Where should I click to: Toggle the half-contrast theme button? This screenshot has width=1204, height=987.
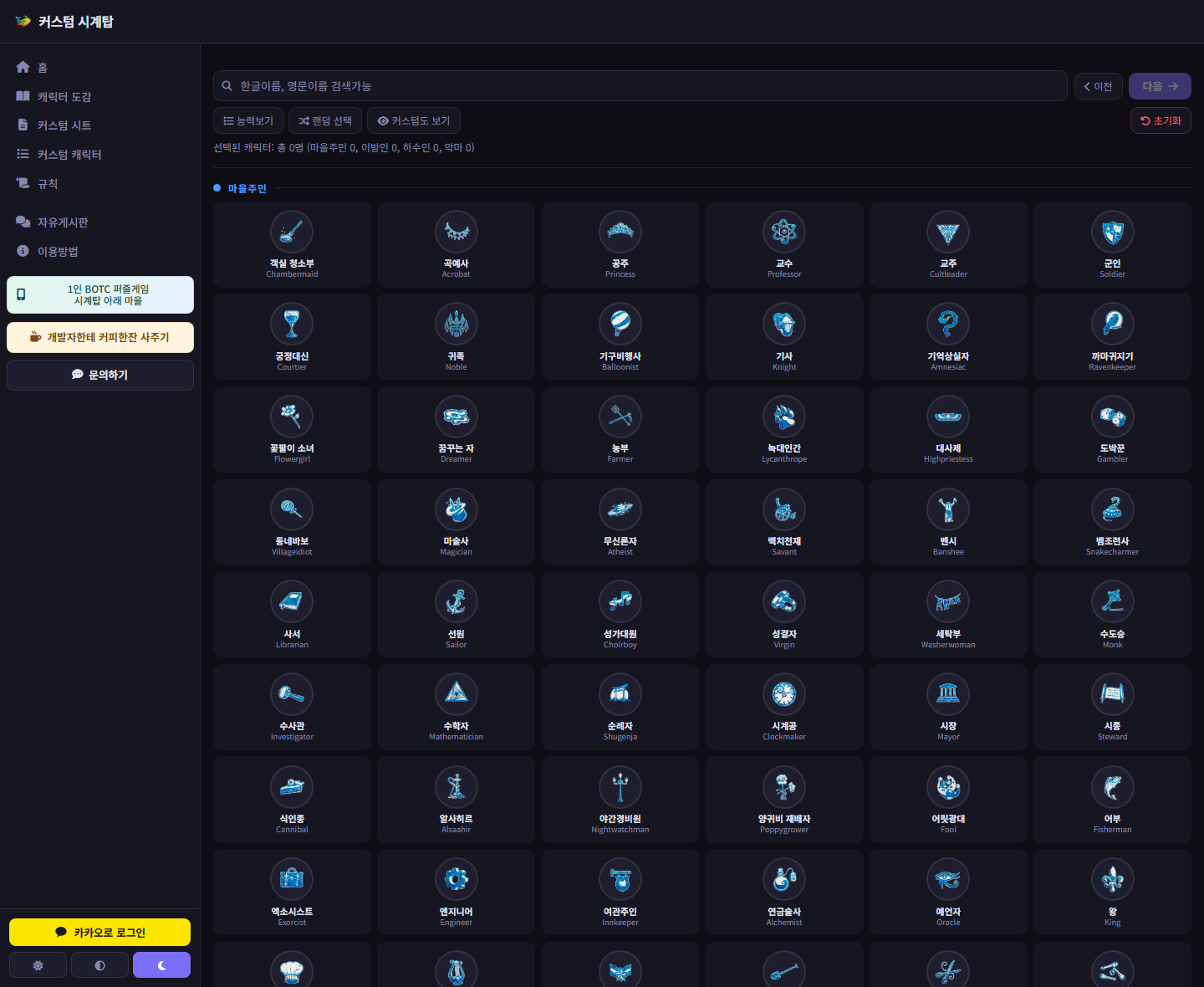(x=99, y=965)
